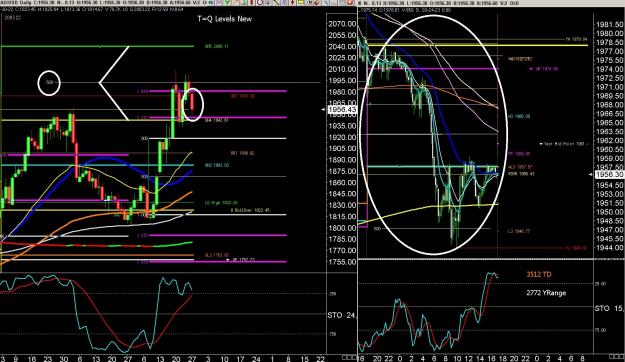Click the 1800.00 price axis label
Image resolution: width=625 pixels, height=362 pixels.
tap(342, 228)
